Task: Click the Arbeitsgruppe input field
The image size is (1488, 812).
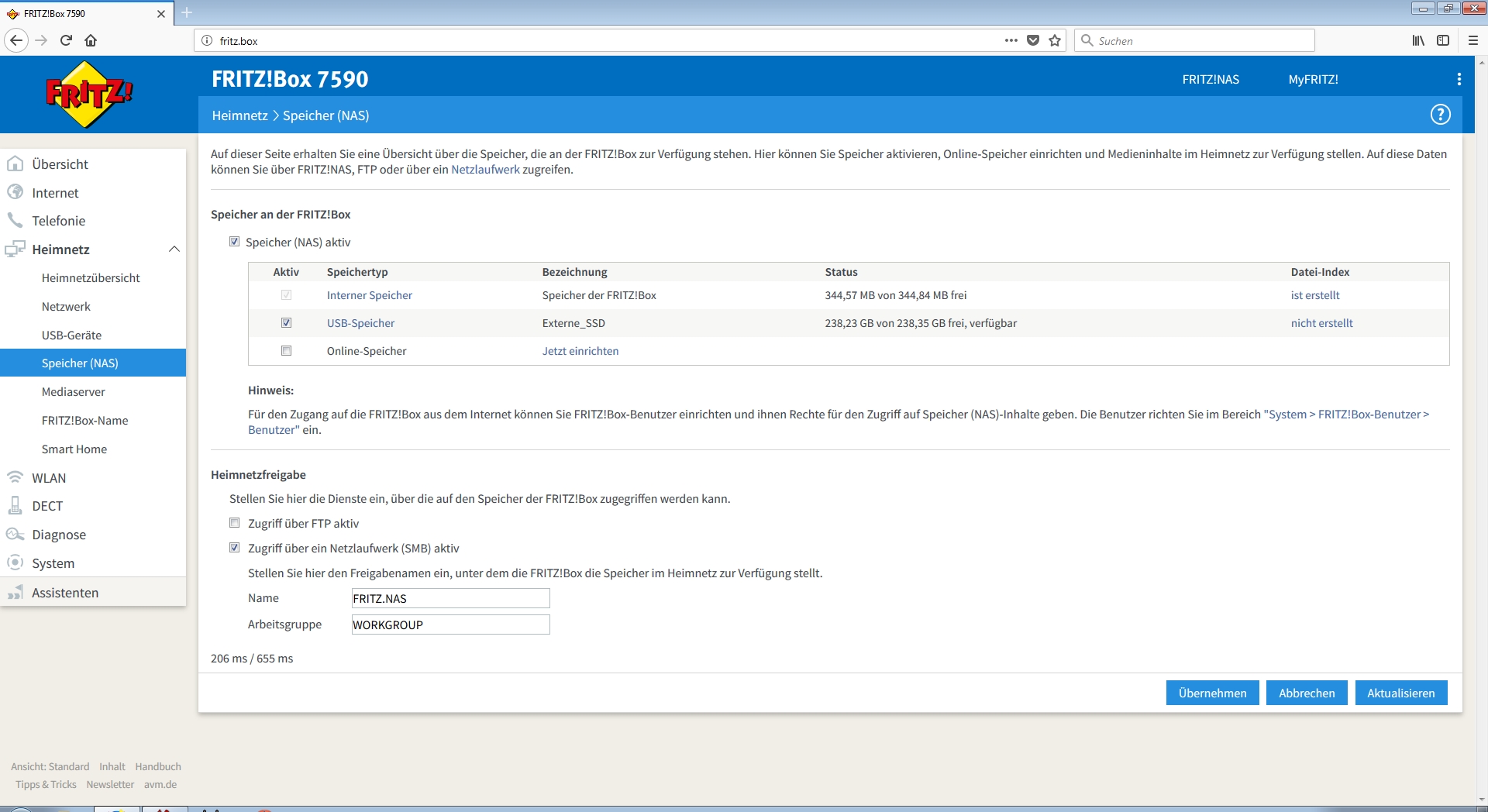Action: [450, 624]
